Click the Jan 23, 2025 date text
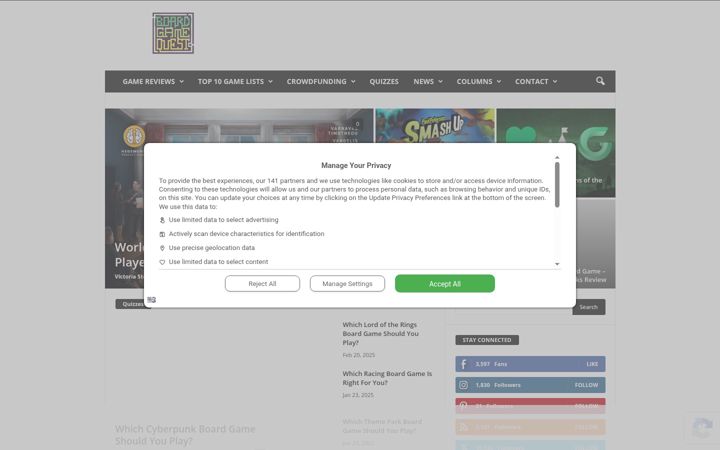The height and width of the screenshot is (450, 720). pyautogui.click(x=358, y=395)
